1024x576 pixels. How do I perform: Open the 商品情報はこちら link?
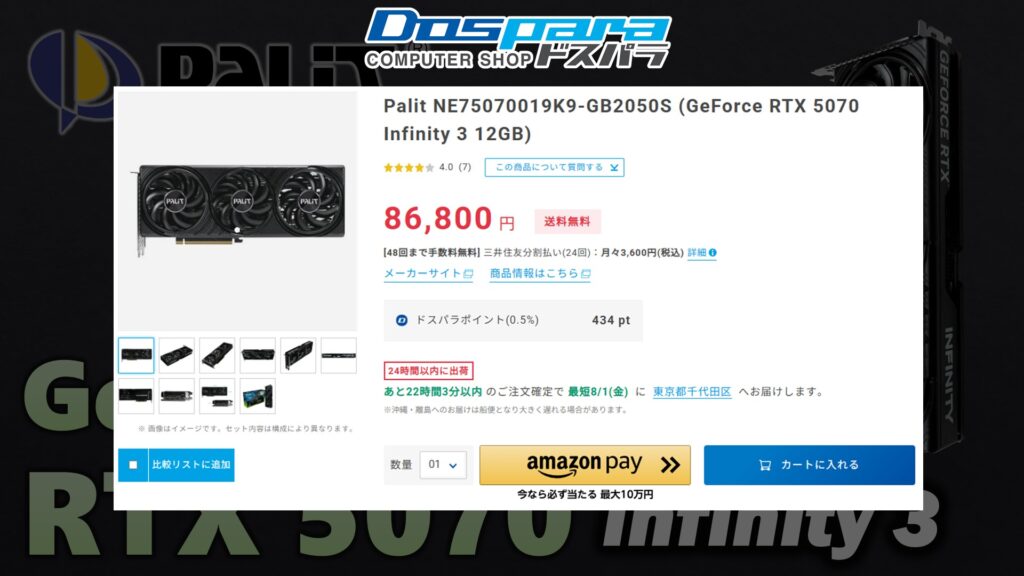pyautogui.click(x=540, y=274)
